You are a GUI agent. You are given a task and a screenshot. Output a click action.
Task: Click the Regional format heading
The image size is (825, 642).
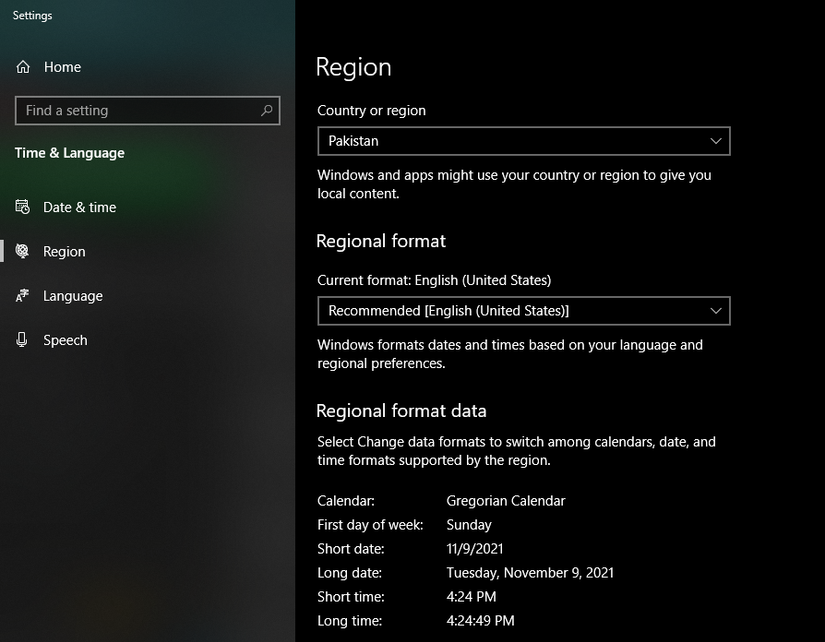(x=381, y=241)
